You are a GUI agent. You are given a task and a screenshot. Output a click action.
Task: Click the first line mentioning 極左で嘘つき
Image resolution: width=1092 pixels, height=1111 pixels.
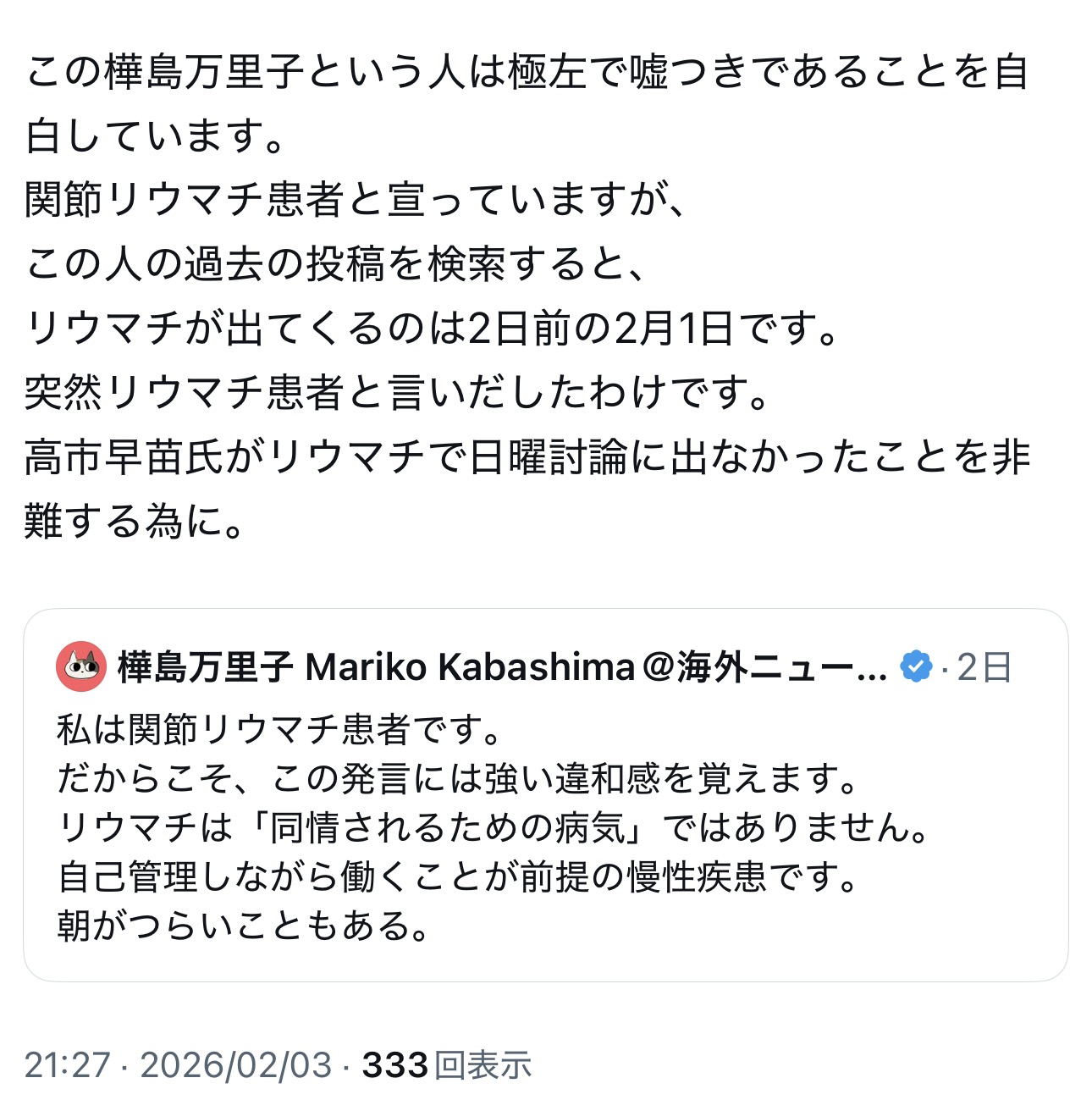click(x=527, y=71)
